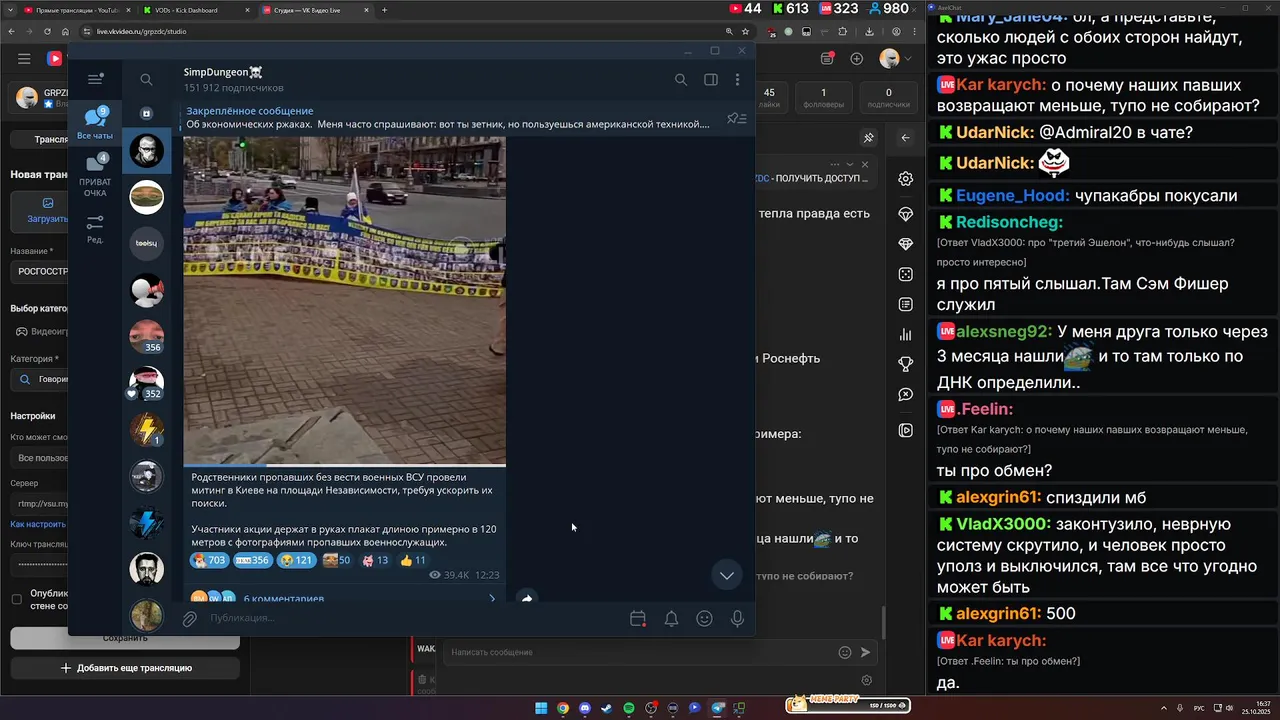Open chat settings gear in VK sidebar

coord(905,178)
